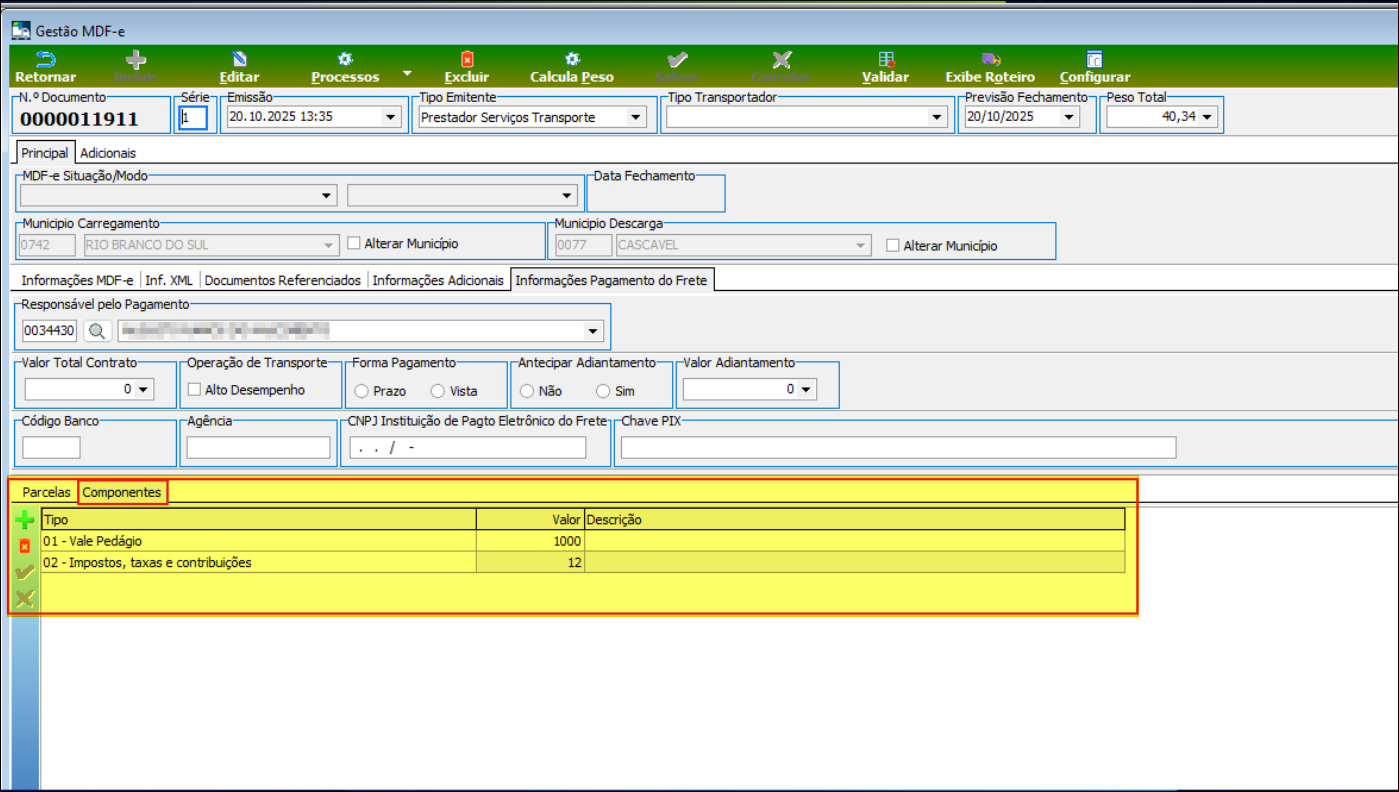Select the Vista payment radio button

438,391
